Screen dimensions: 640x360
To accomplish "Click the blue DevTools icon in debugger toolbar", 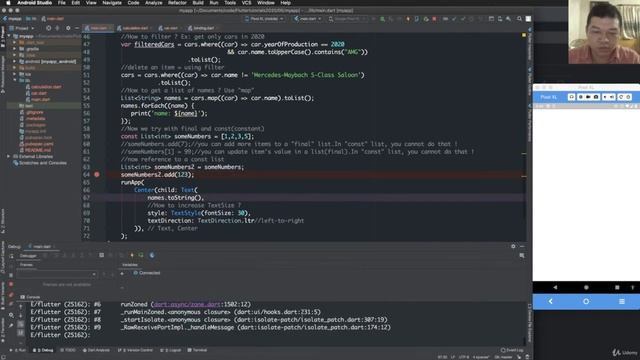I will coord(152,255).
